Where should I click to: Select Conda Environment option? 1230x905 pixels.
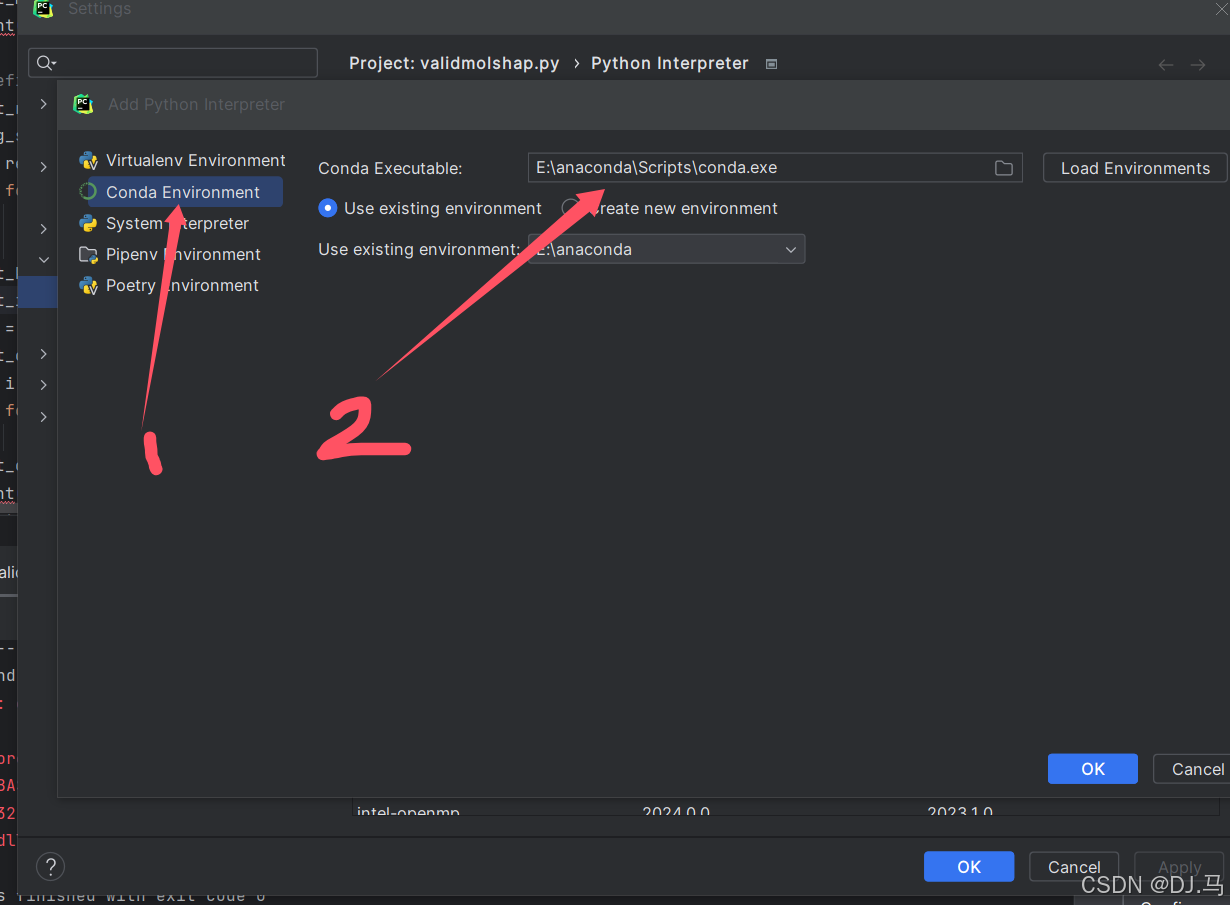pos(181,192)
